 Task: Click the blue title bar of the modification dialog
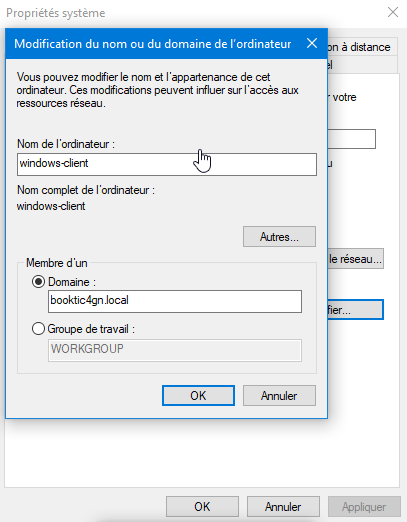click(153, 44)
